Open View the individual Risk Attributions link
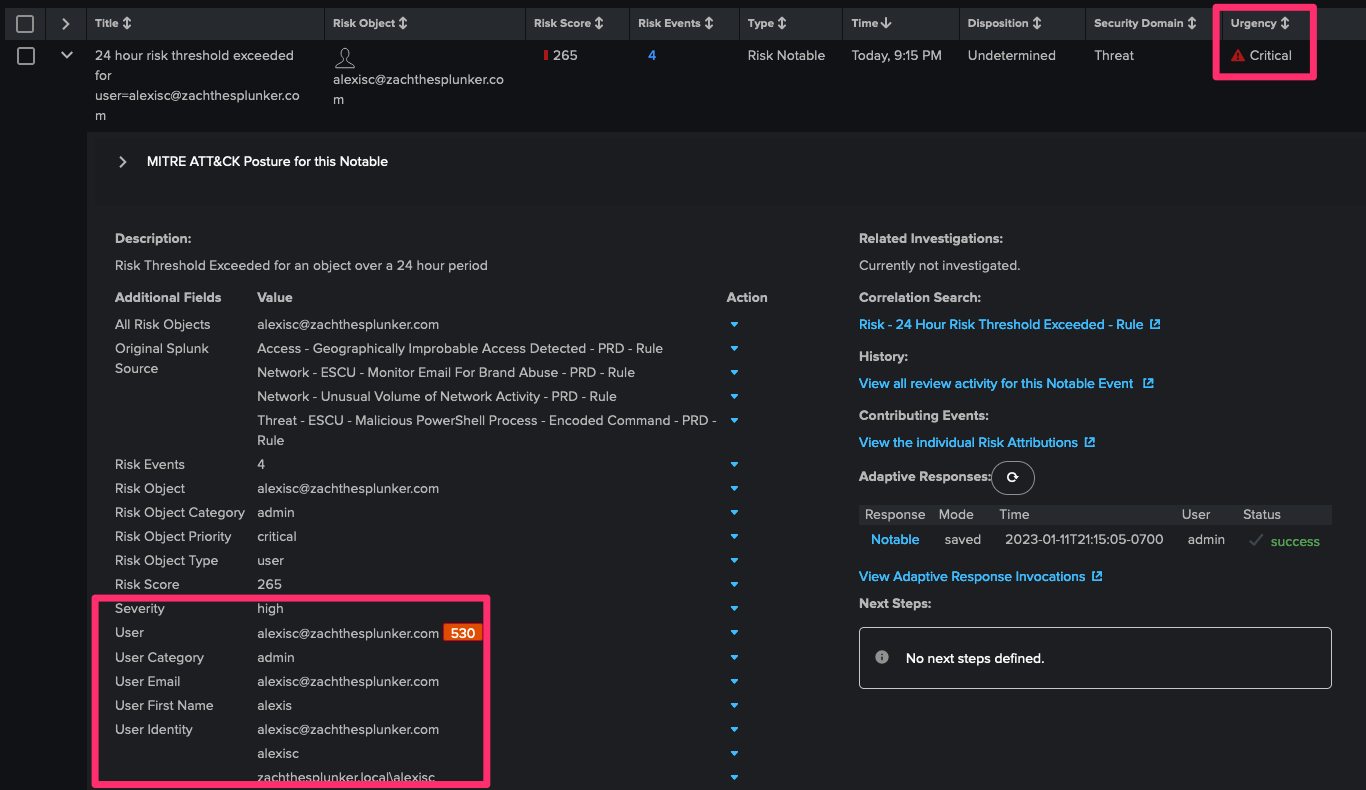Screen dimensions: 1366x790 click(967, 443)
